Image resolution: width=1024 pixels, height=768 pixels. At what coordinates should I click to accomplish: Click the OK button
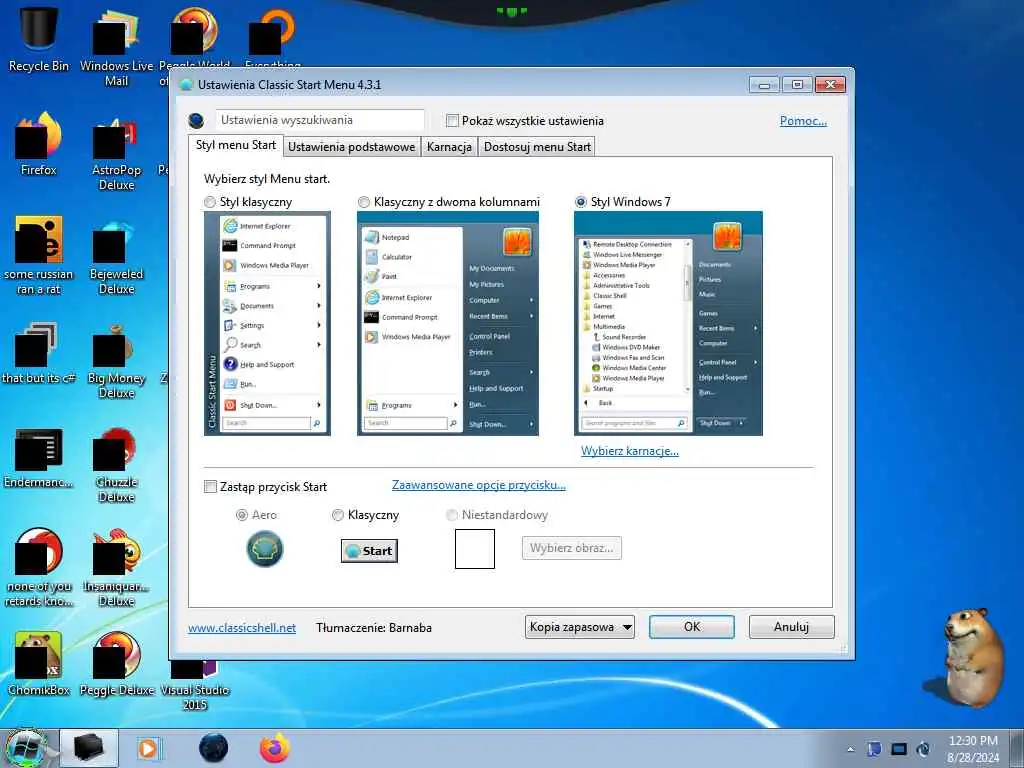(692, 627)
